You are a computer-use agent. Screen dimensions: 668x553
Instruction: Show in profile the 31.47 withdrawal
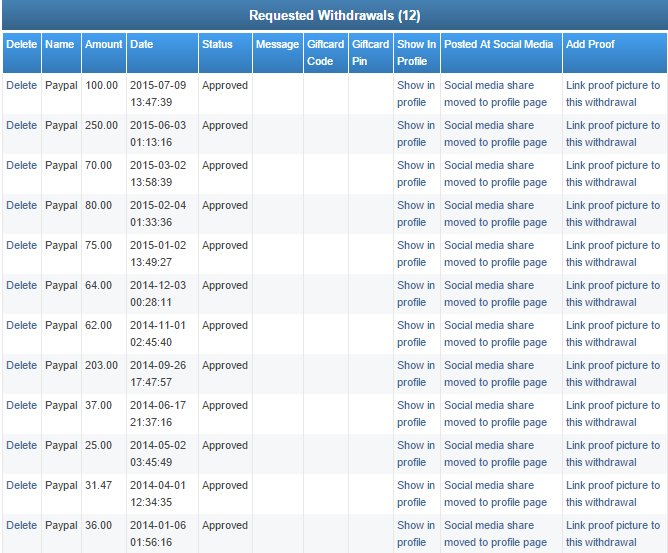[x=416, y=494]
